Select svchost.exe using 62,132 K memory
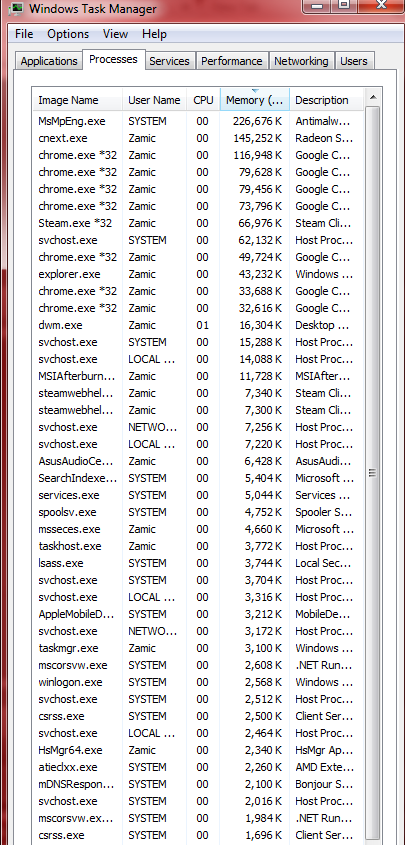The image size is (405, 845). pos(198,240)
